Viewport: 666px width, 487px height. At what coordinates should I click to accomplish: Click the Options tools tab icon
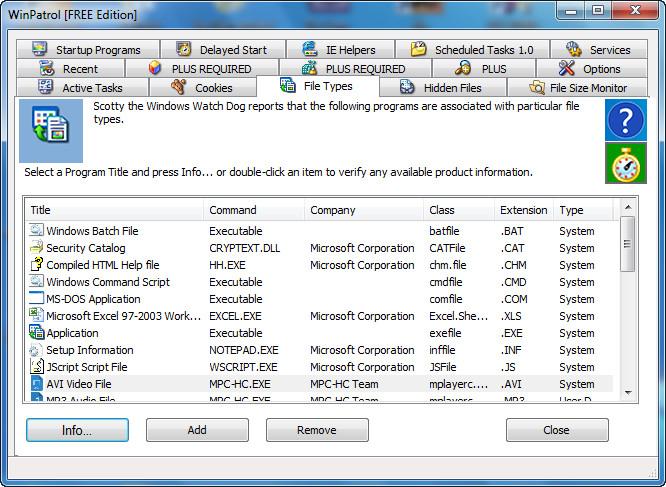point(567,68)
